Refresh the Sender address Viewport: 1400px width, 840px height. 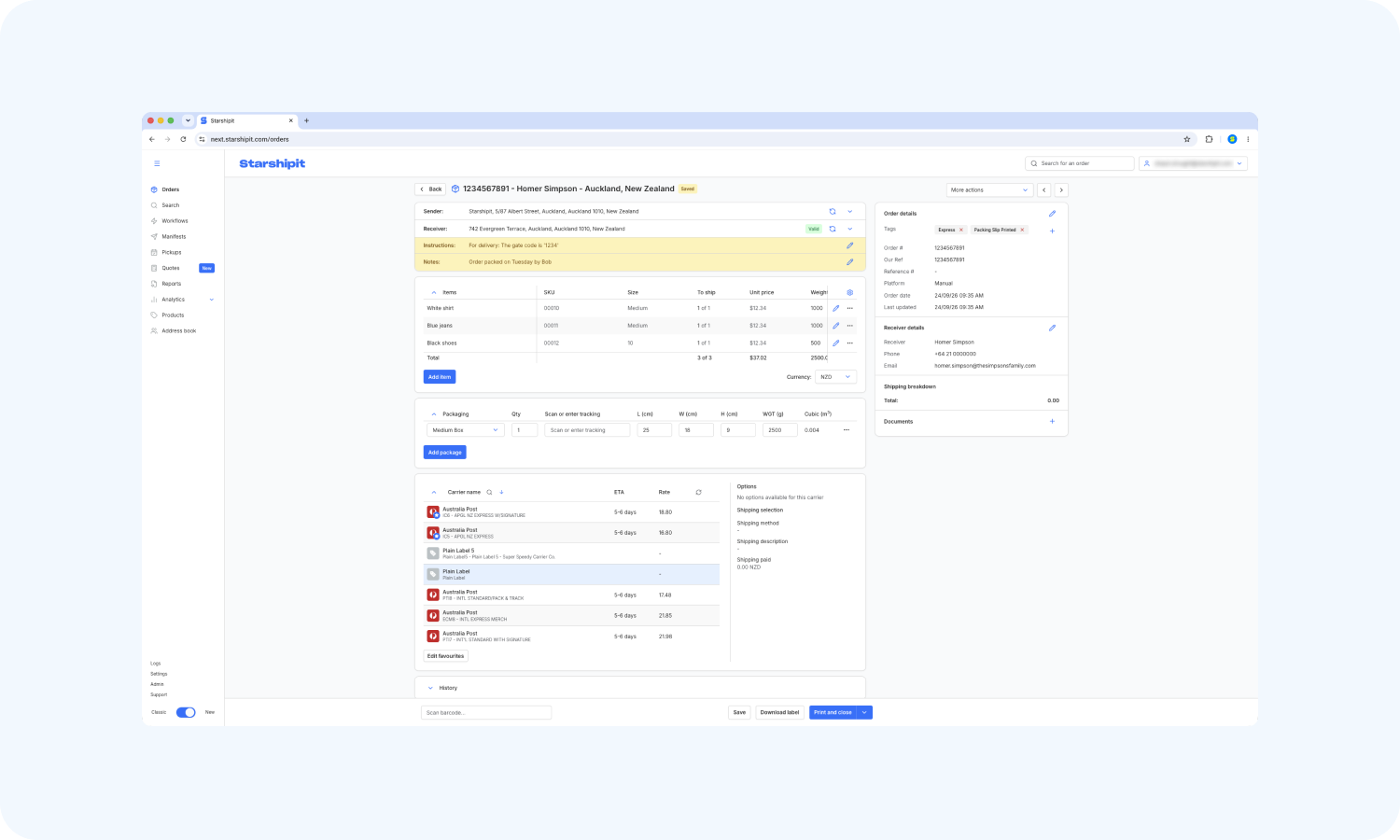pos(833,211)
